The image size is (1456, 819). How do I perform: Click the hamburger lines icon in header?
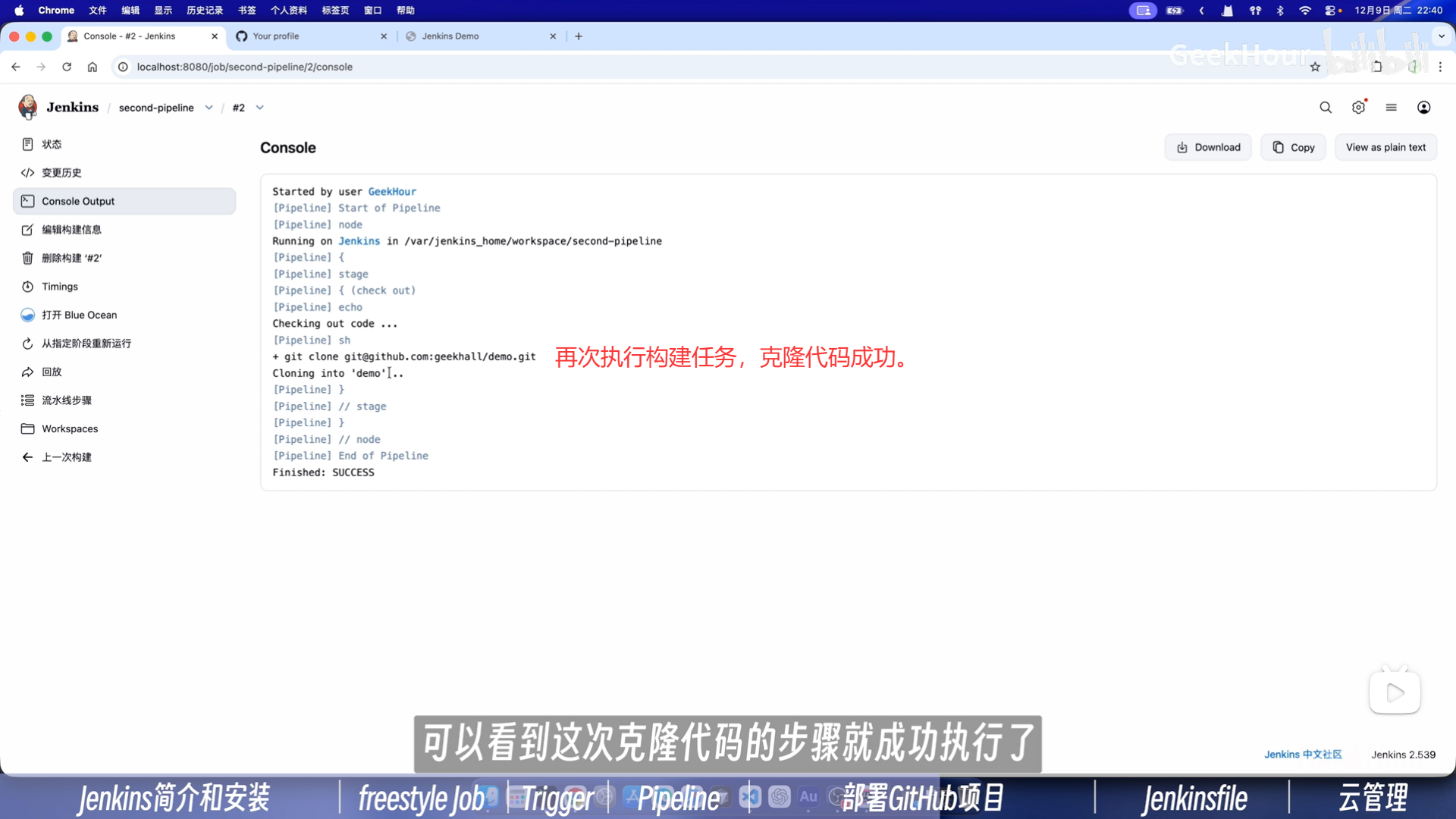click(1391, 108)
